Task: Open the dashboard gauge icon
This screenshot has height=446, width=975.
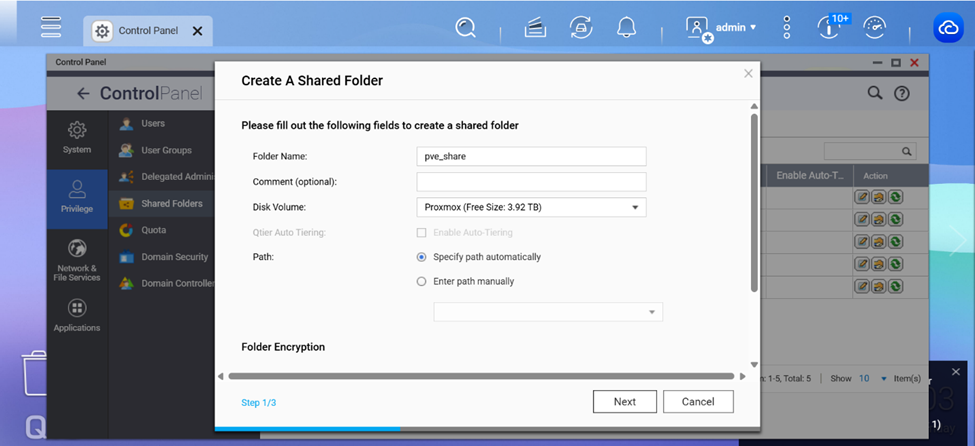Action: pyautogui.click(x=874, y=28)
